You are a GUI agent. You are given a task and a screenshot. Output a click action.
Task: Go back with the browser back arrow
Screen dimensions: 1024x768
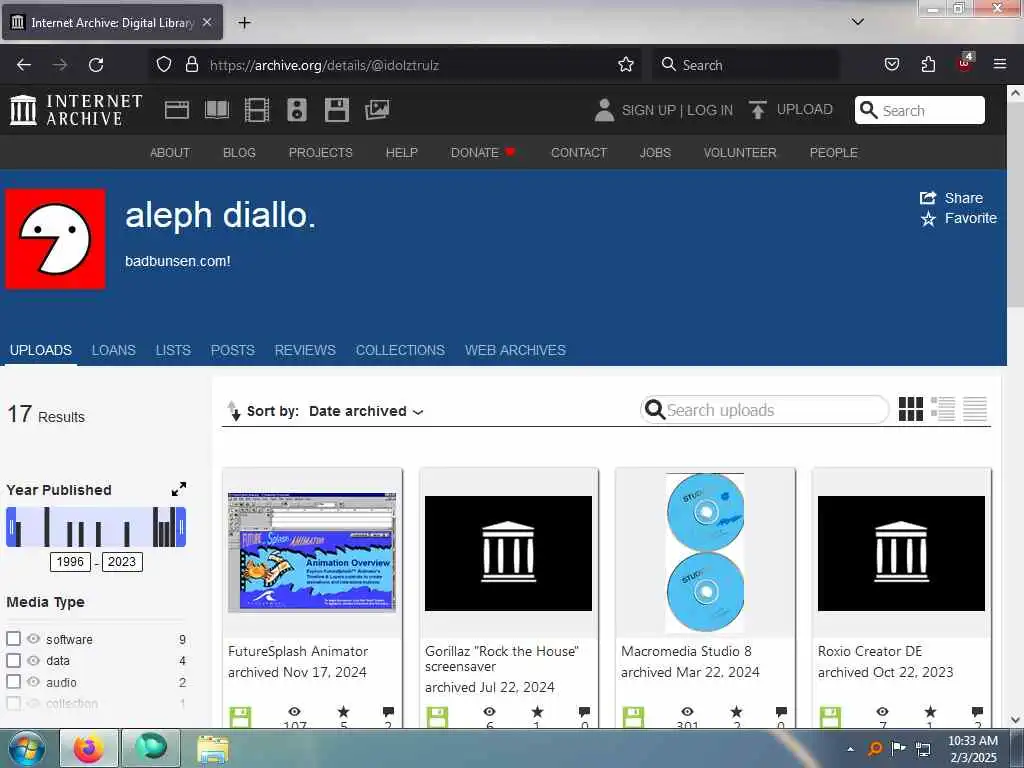(24, 65)
